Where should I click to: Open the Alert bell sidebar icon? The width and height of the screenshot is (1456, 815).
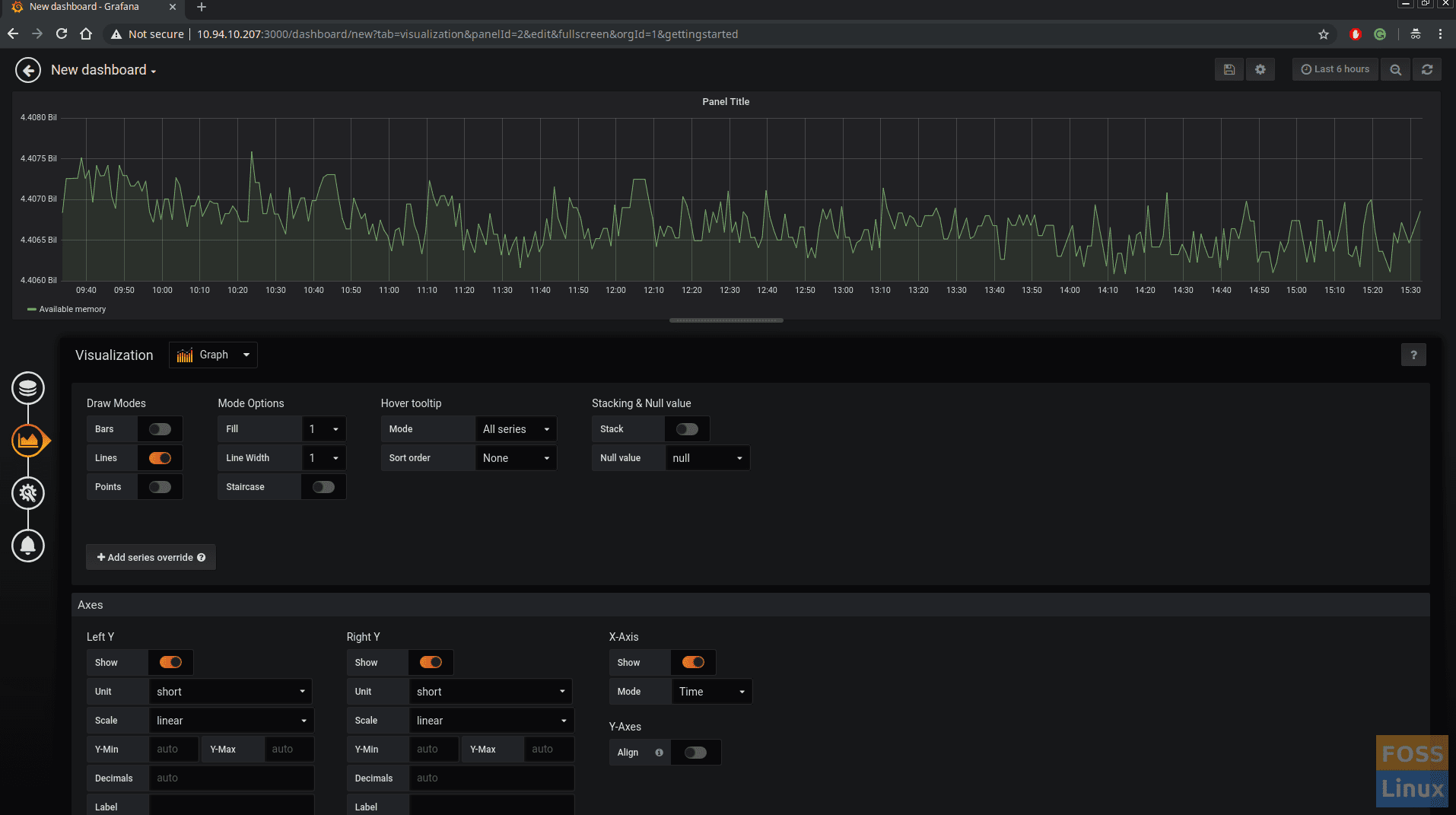[x=28, y=546]
